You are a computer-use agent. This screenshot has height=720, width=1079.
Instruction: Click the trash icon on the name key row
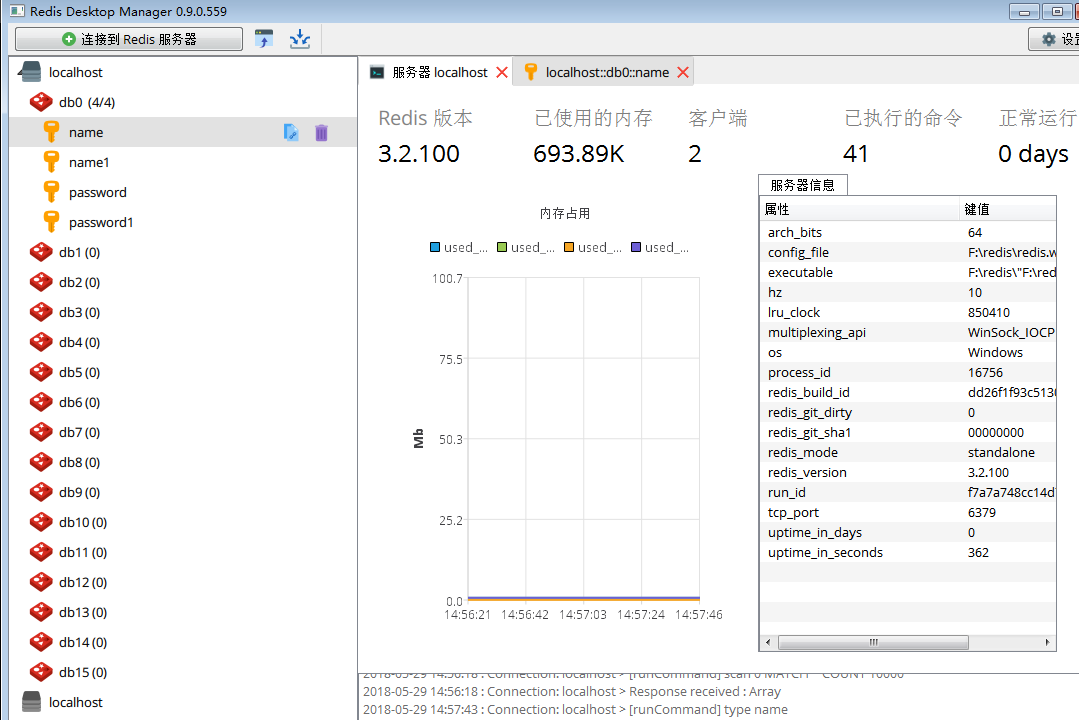click(321, 132)
